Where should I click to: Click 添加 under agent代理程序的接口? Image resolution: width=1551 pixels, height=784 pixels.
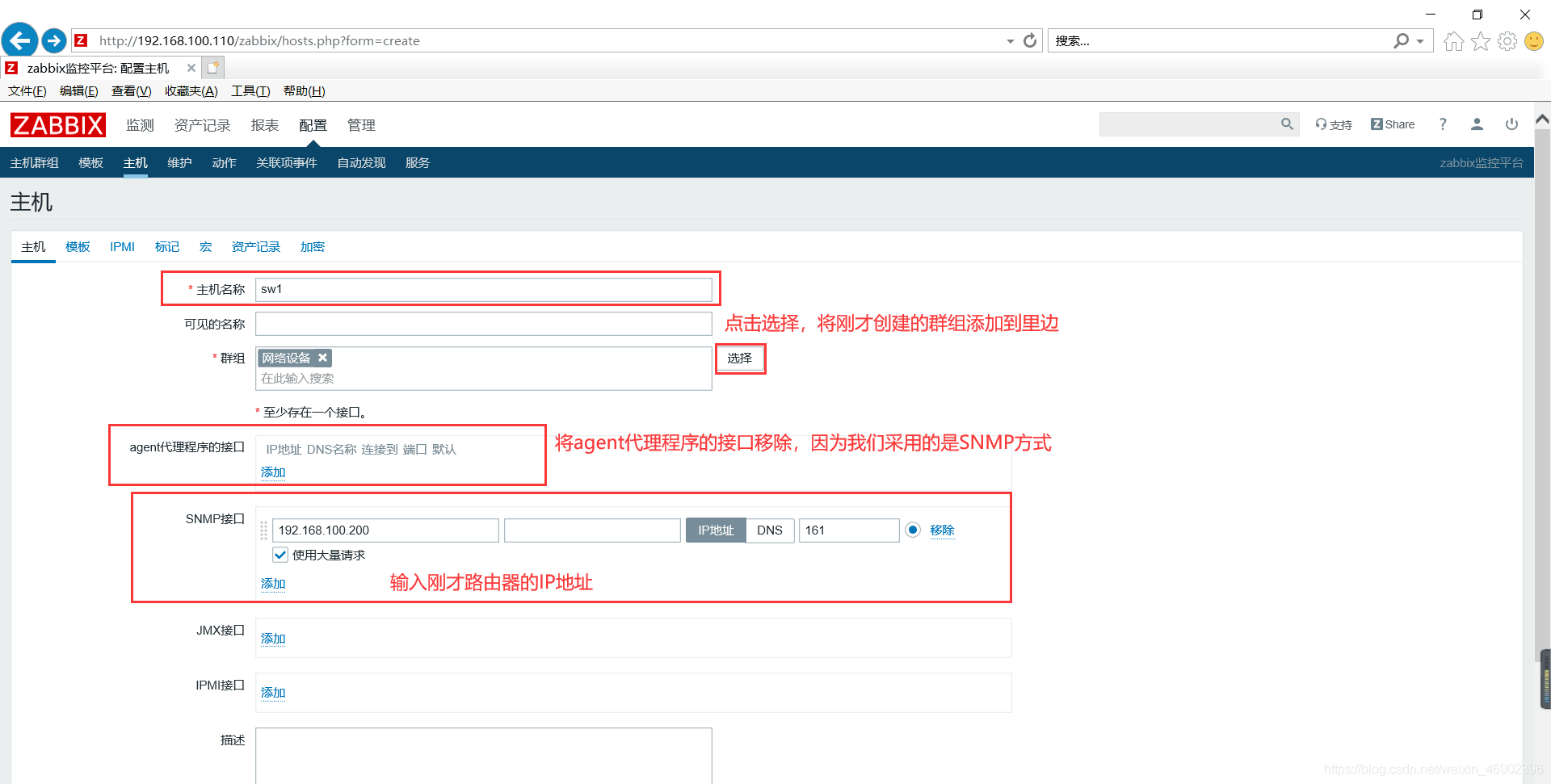273,472
